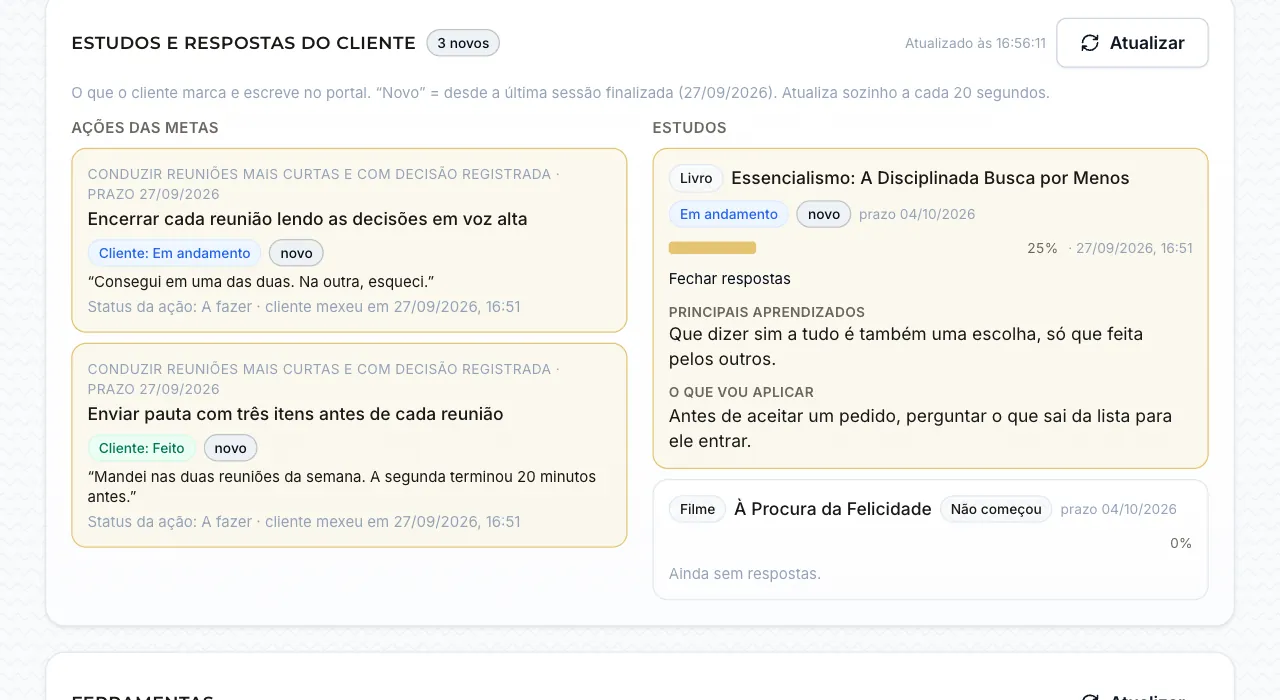
Task: Click the yellow 25% progress bar
Action: [x=712, y=248]
